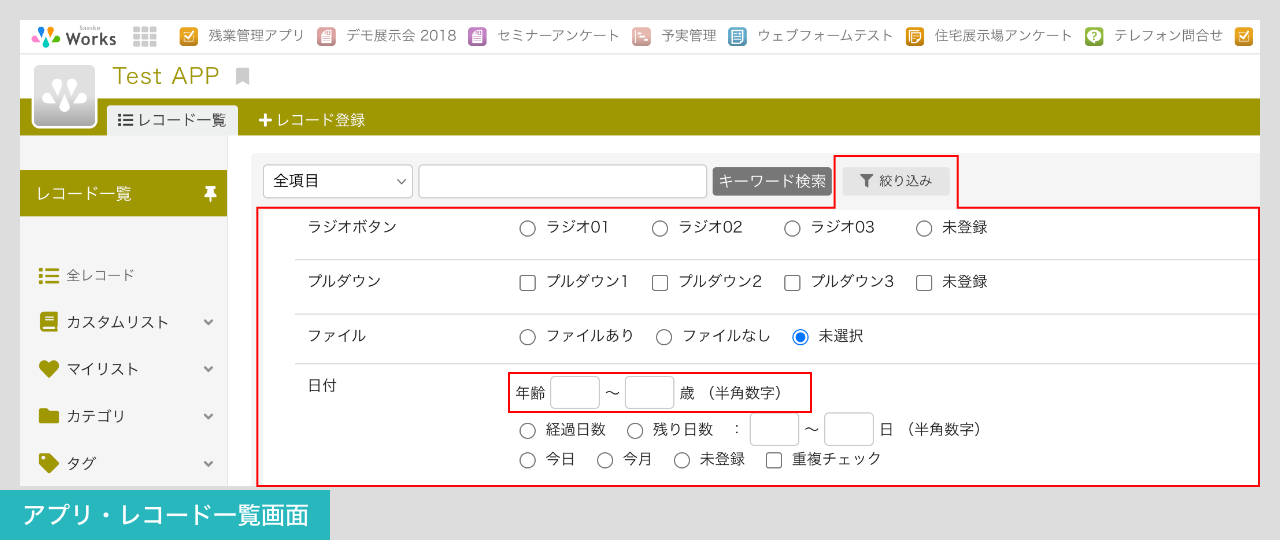Click the カスタムリスト book icon
The height and width of the screenshot is (540, 1280).
click(x=49, y=322)
